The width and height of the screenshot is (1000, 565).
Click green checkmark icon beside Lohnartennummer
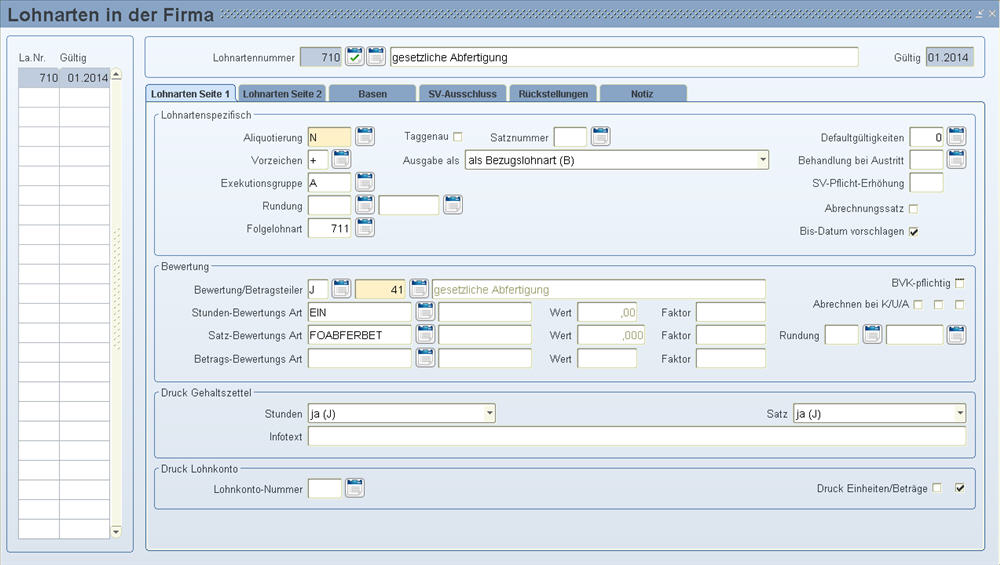355,57
